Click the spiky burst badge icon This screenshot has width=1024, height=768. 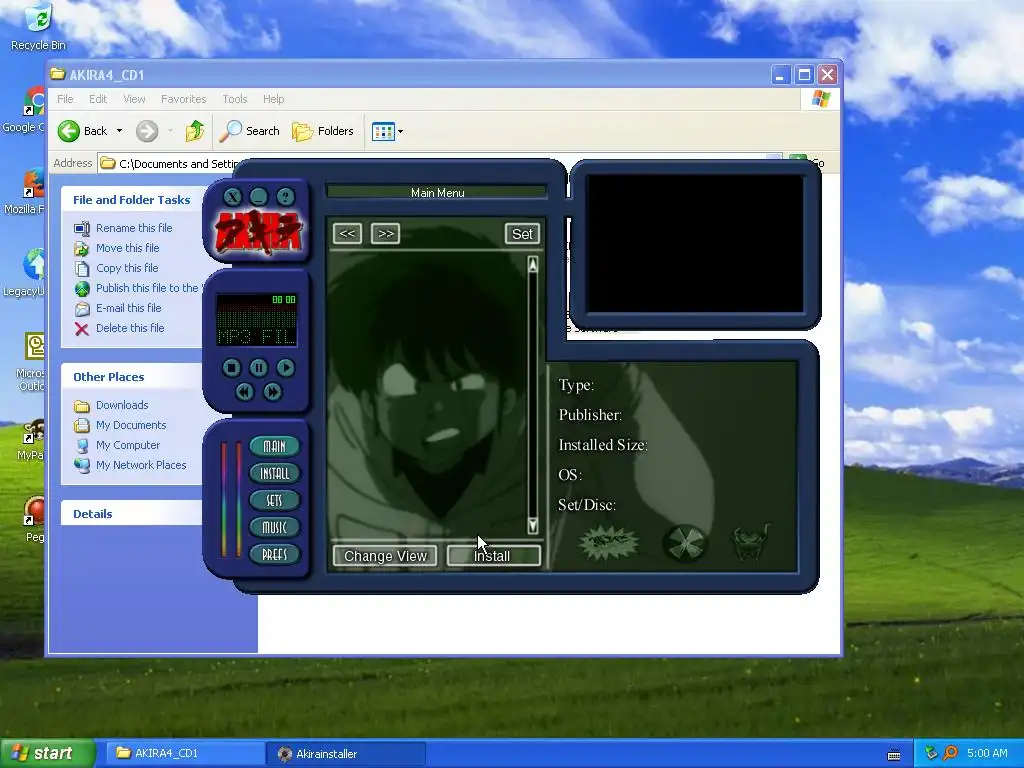tap(609, 543)
